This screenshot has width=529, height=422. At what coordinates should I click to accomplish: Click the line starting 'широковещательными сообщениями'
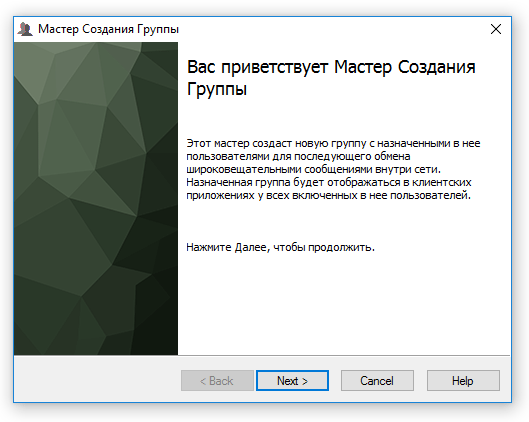[313, 169]
